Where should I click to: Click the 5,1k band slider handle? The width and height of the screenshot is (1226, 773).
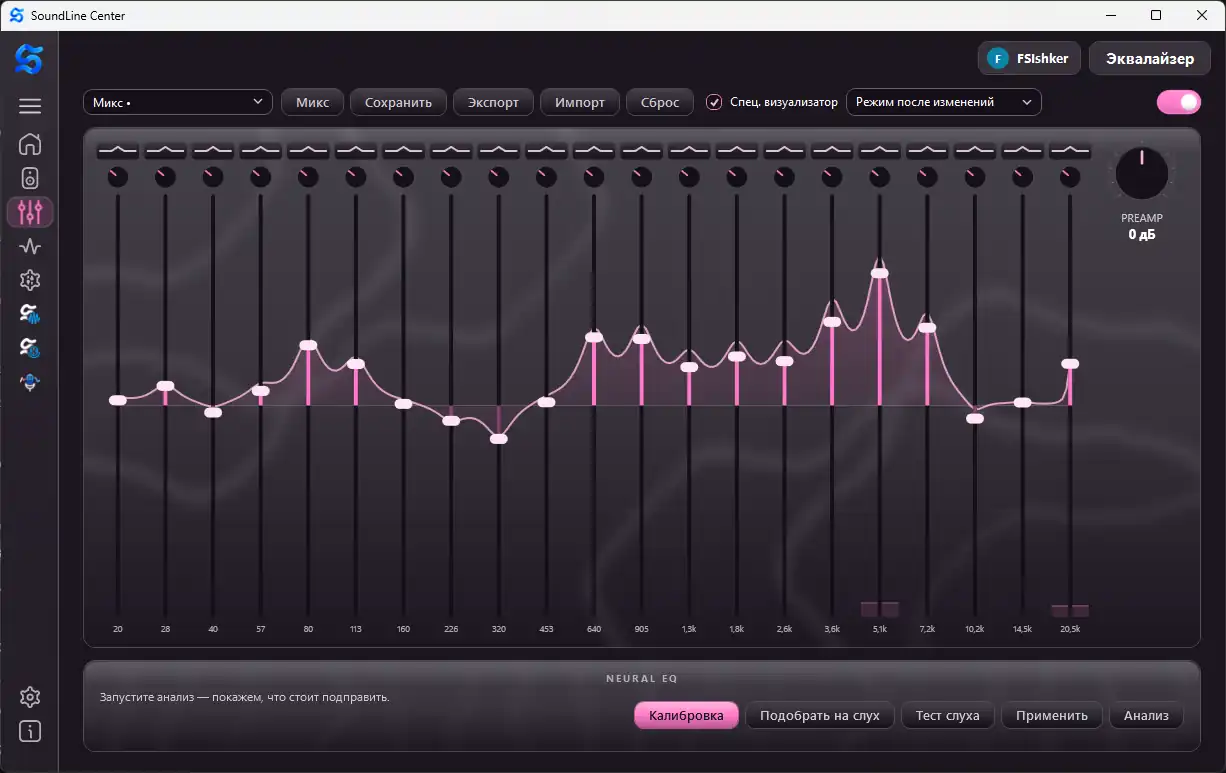pos(880,273)
